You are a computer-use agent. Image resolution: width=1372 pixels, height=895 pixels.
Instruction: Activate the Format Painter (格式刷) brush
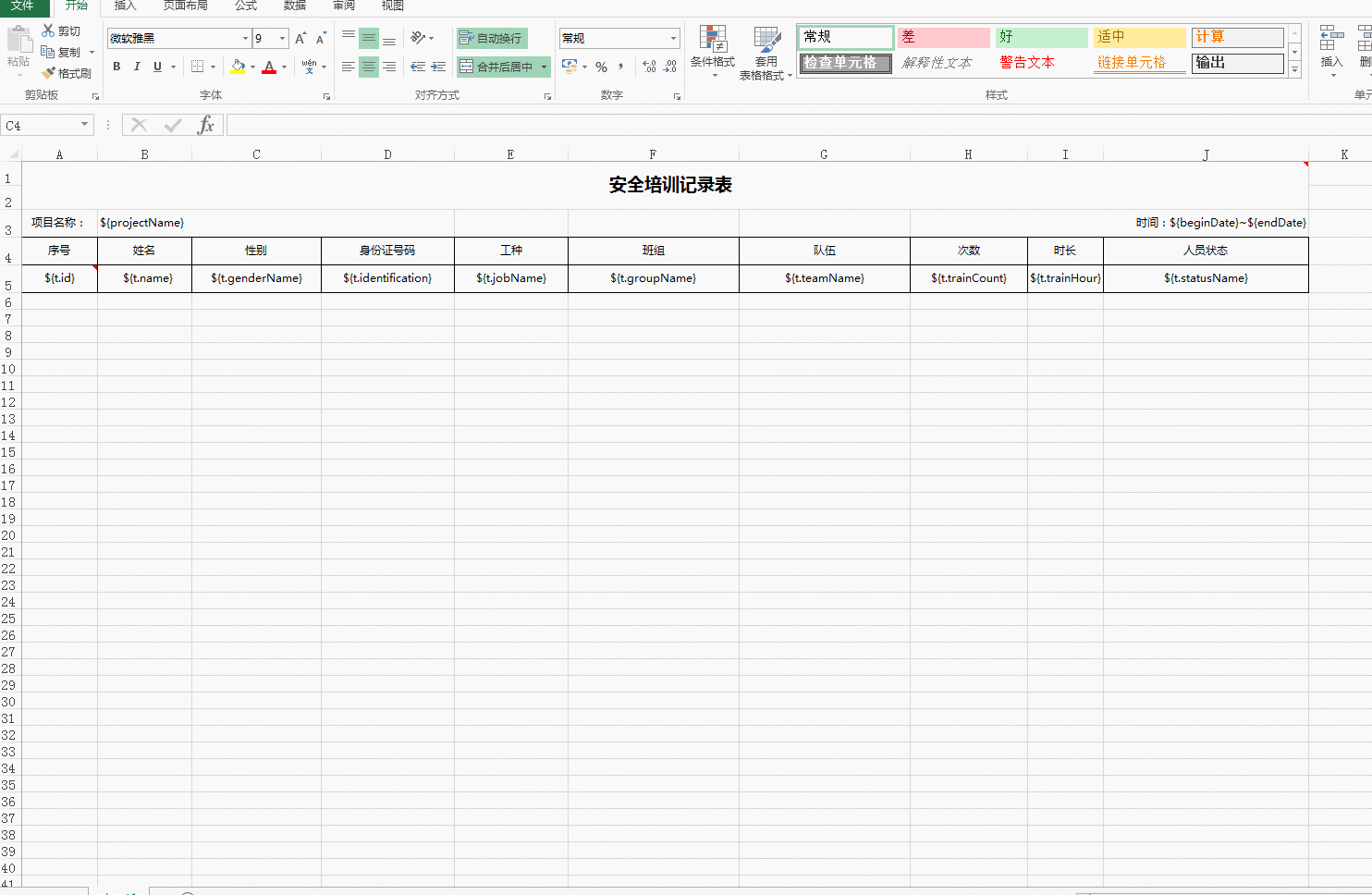(48, 73)
